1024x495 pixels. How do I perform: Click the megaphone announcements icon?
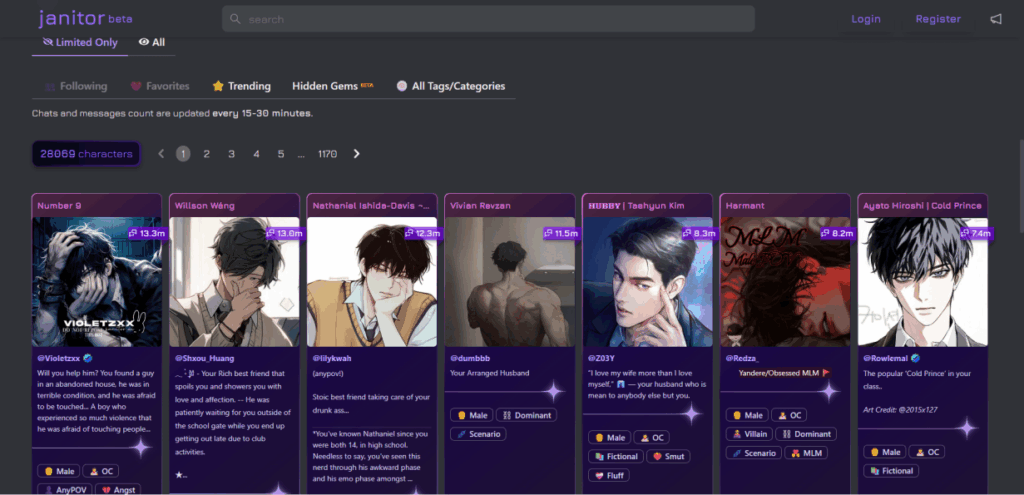point(995,19)
